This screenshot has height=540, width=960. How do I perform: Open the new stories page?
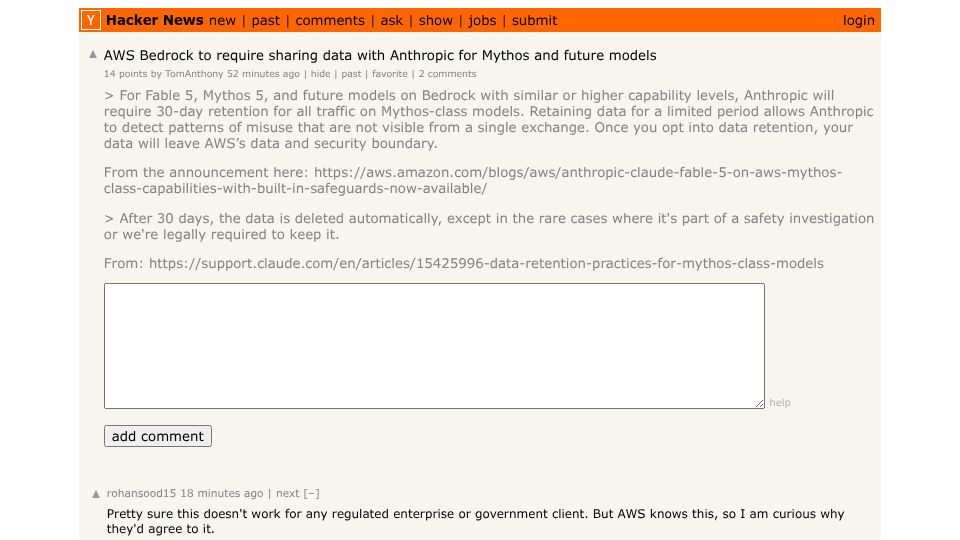(x=222, y=20)
